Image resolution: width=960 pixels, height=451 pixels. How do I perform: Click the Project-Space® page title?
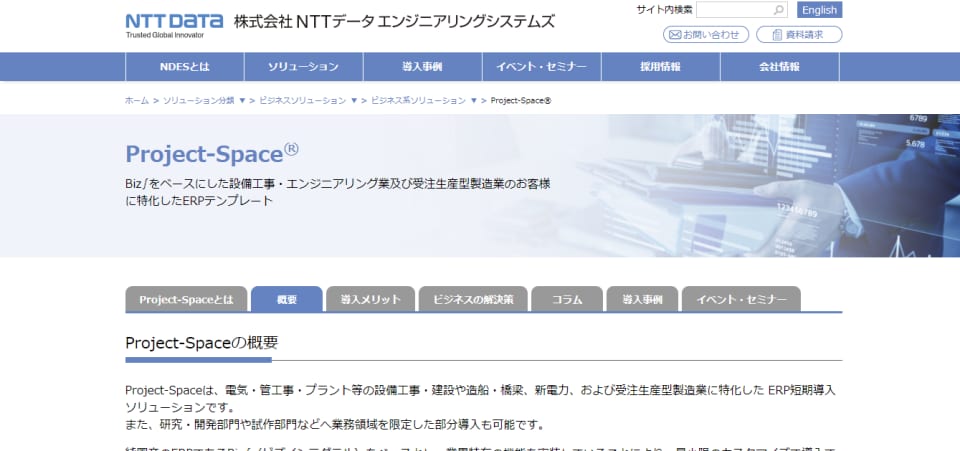[212, 153]
